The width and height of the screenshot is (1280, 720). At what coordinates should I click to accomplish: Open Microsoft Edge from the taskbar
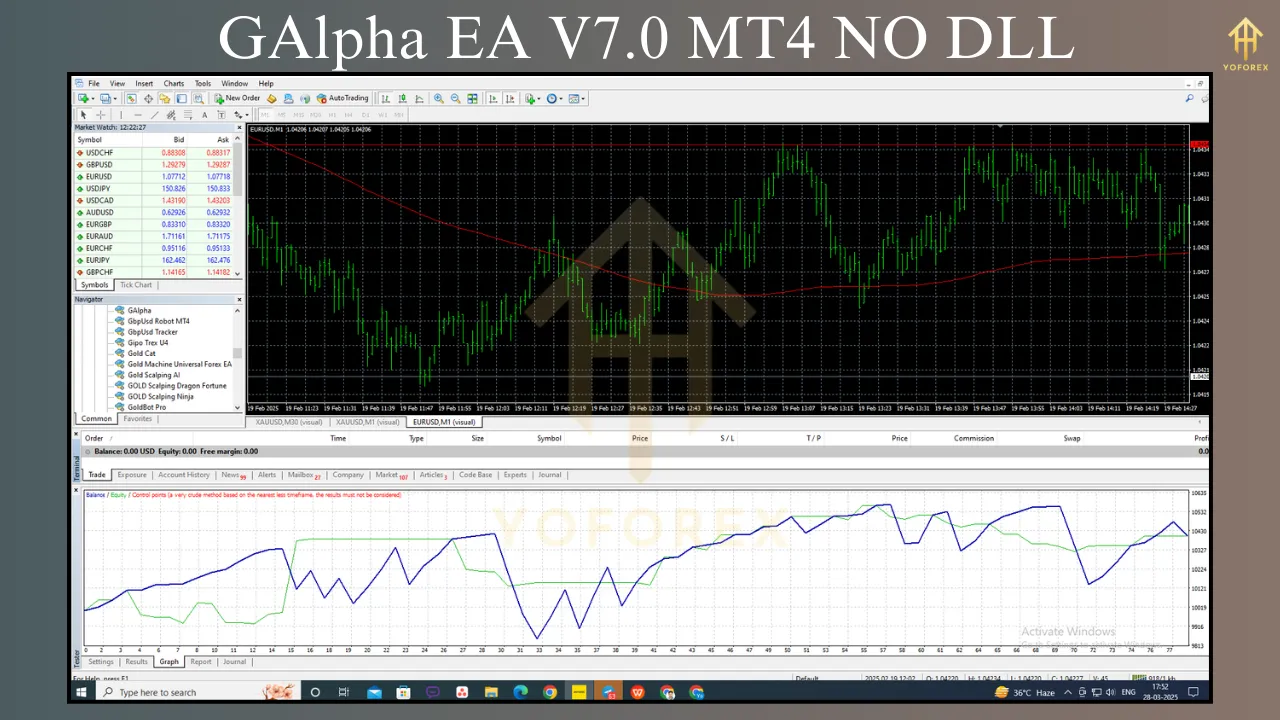click(x=520, y=692)
